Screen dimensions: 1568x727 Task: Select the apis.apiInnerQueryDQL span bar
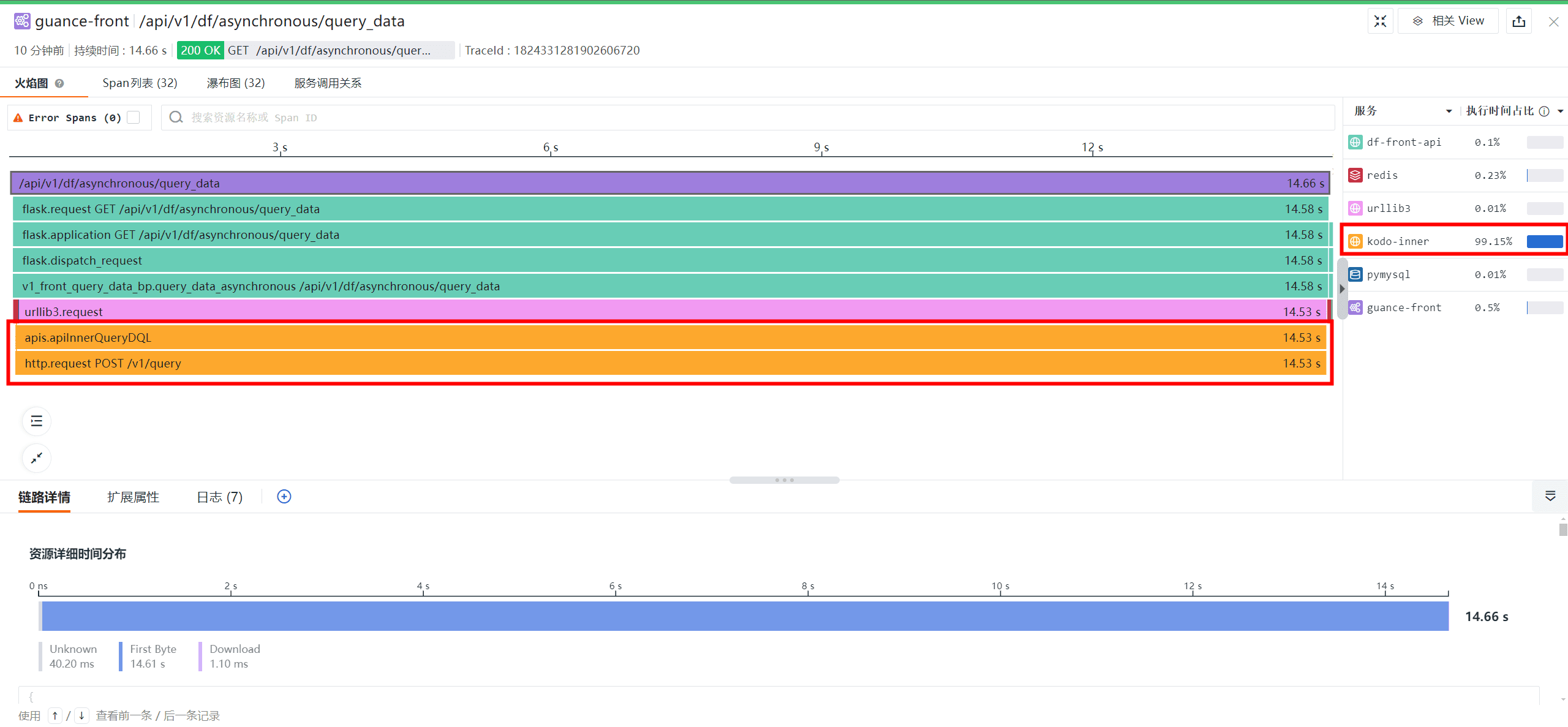click(671, 337)
